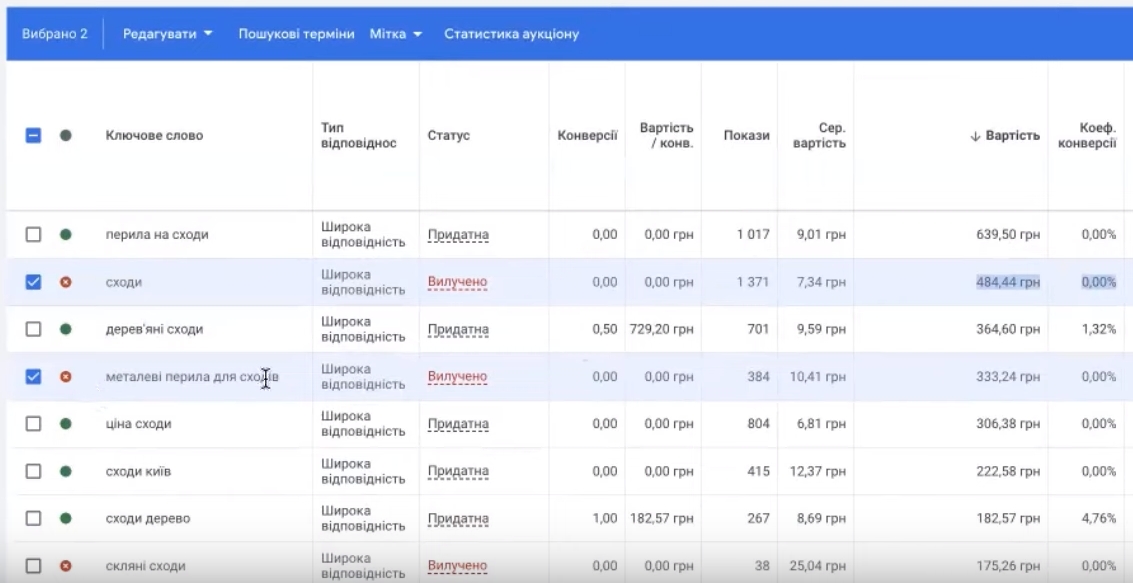Toggle the select-all checkbox in header
Screen dimensions: 1133x583
click(x=33, y=136)
